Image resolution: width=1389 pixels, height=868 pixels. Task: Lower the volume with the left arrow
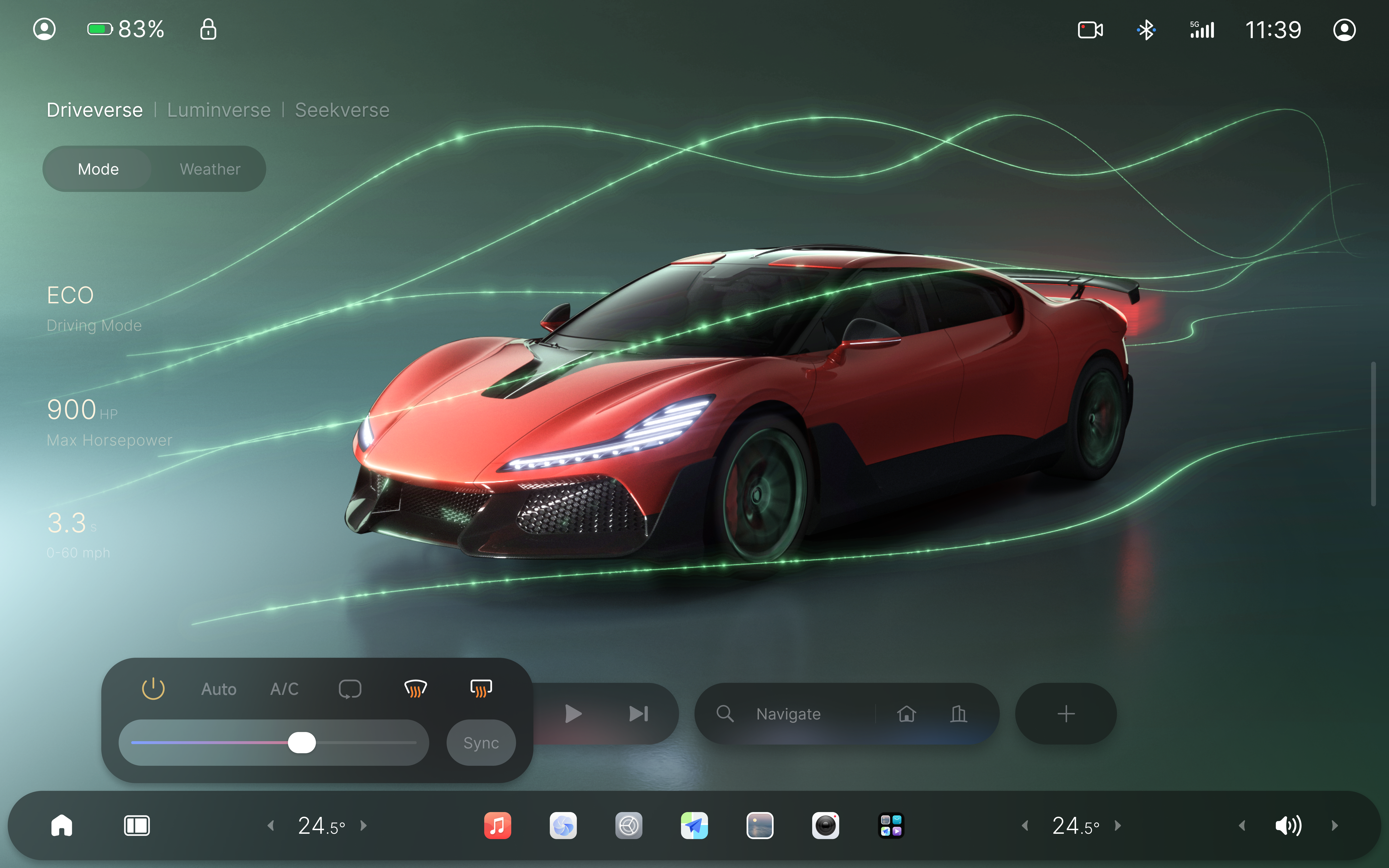point(1242,826)
